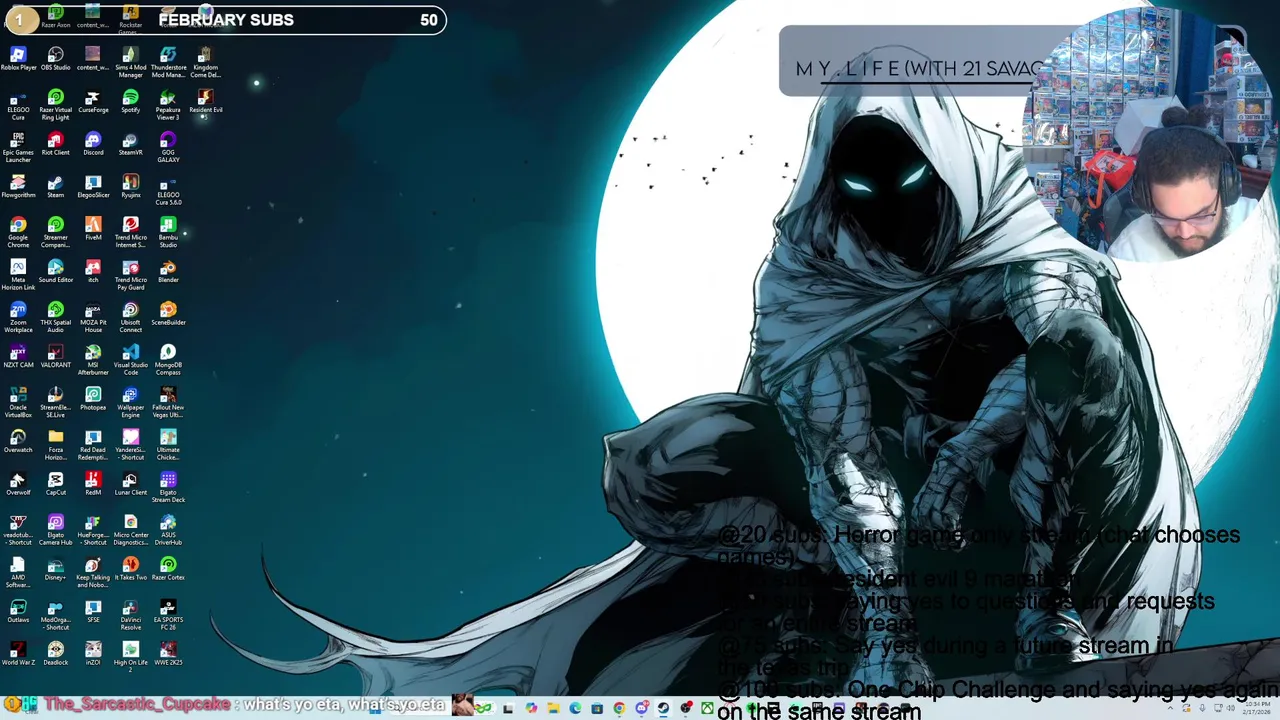Launch Riot Client from desktop

click(x=55, y=144)
